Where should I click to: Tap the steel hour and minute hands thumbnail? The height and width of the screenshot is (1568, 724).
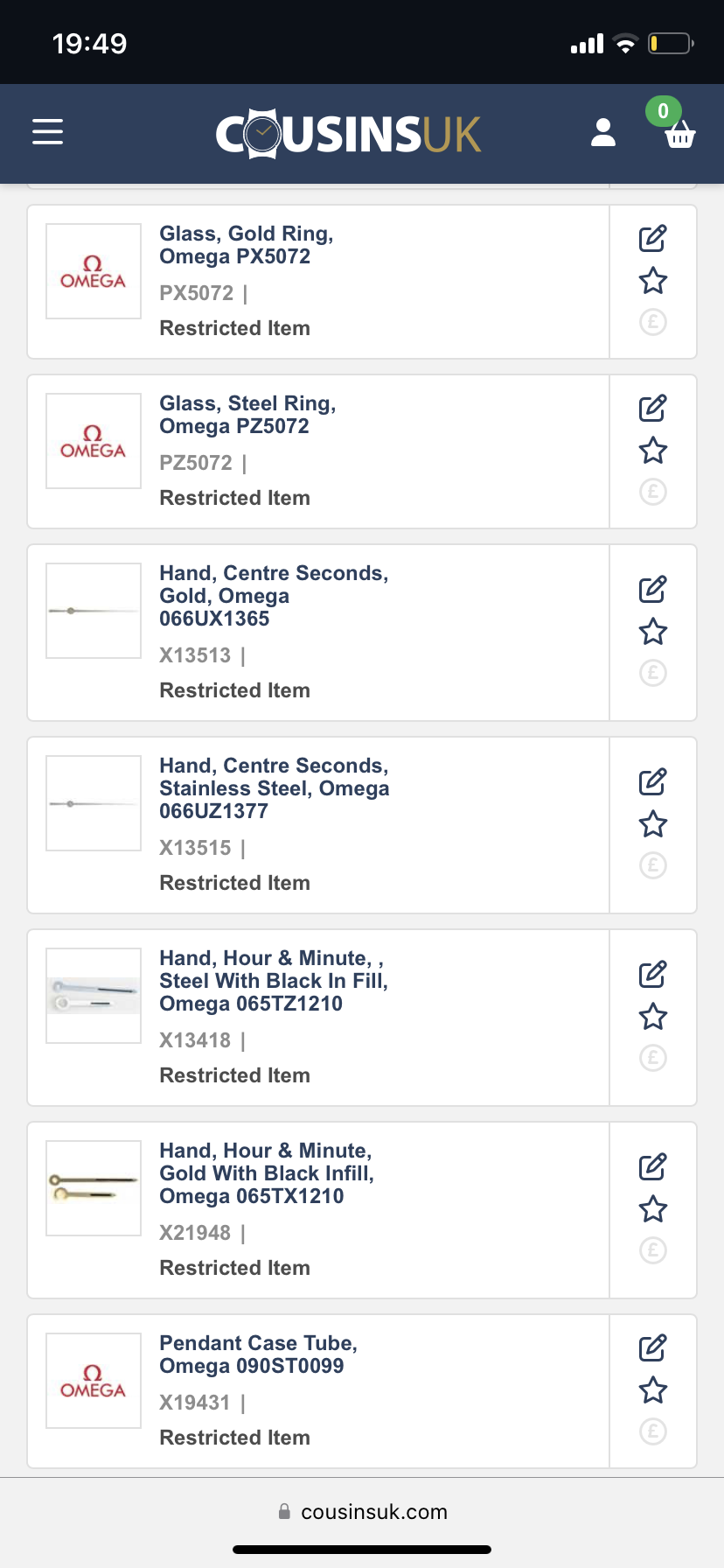[94, 996]
